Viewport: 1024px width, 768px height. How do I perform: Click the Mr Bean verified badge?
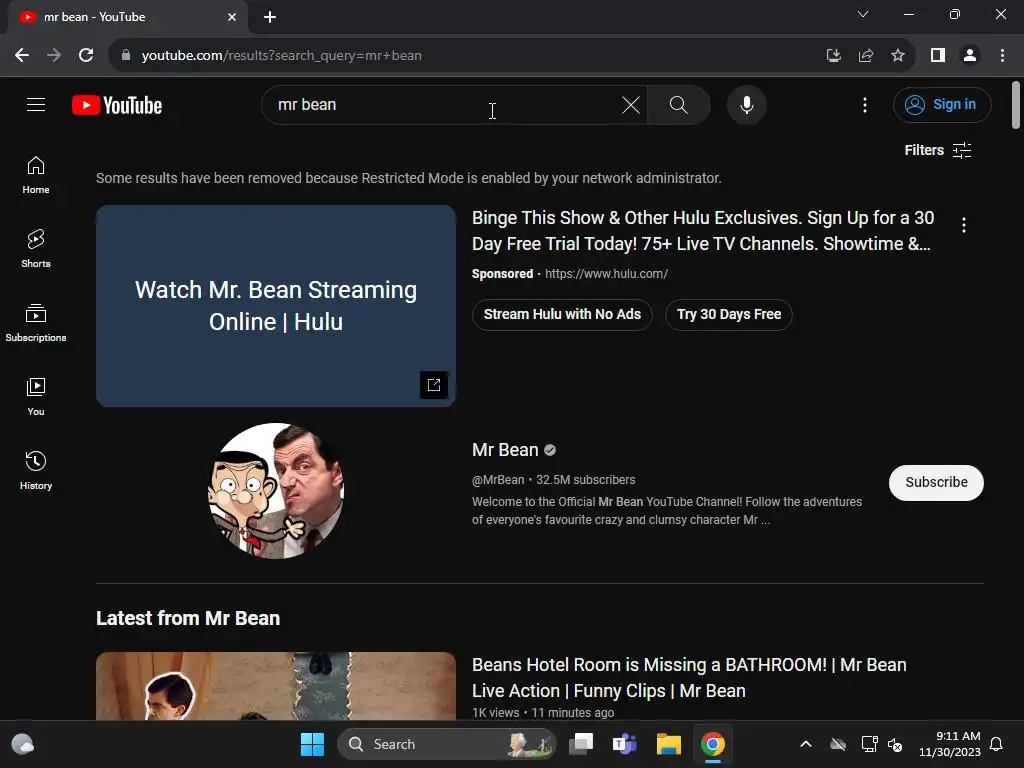550,450
